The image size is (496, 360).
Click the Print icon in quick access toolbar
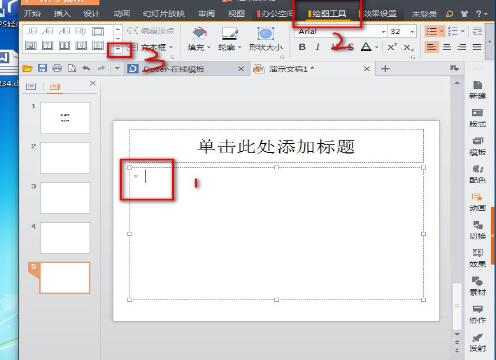[57, 68]
